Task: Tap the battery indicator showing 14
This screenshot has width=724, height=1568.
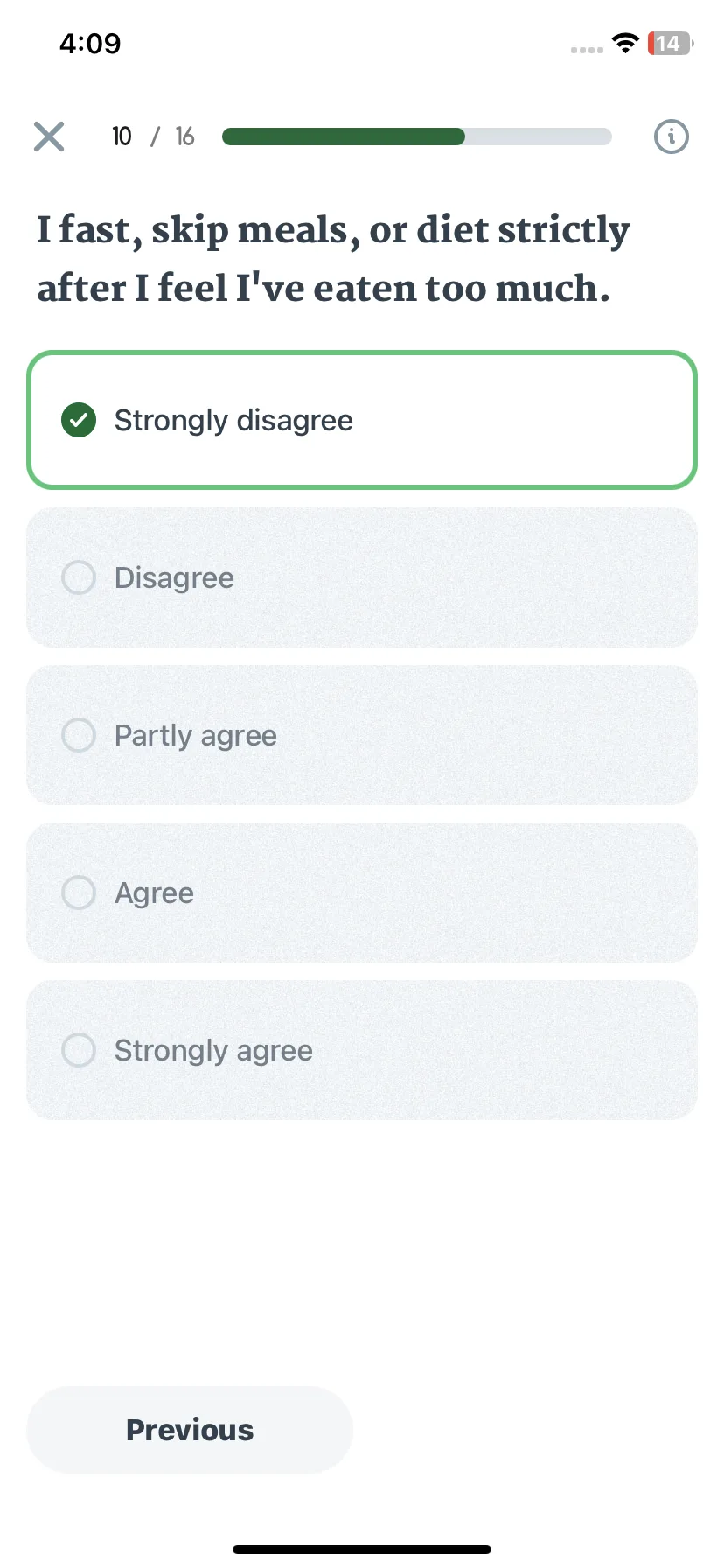Action: point(670,43)
